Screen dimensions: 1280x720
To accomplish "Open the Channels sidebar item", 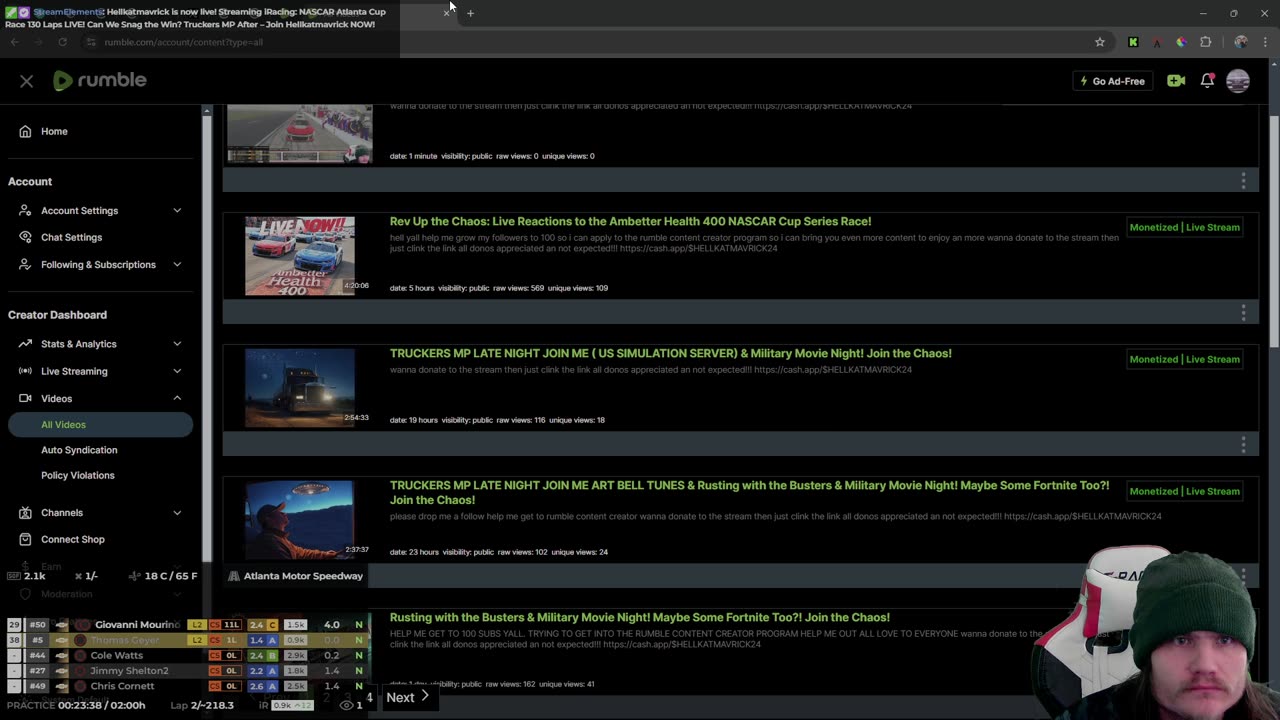I will point(62,512).
